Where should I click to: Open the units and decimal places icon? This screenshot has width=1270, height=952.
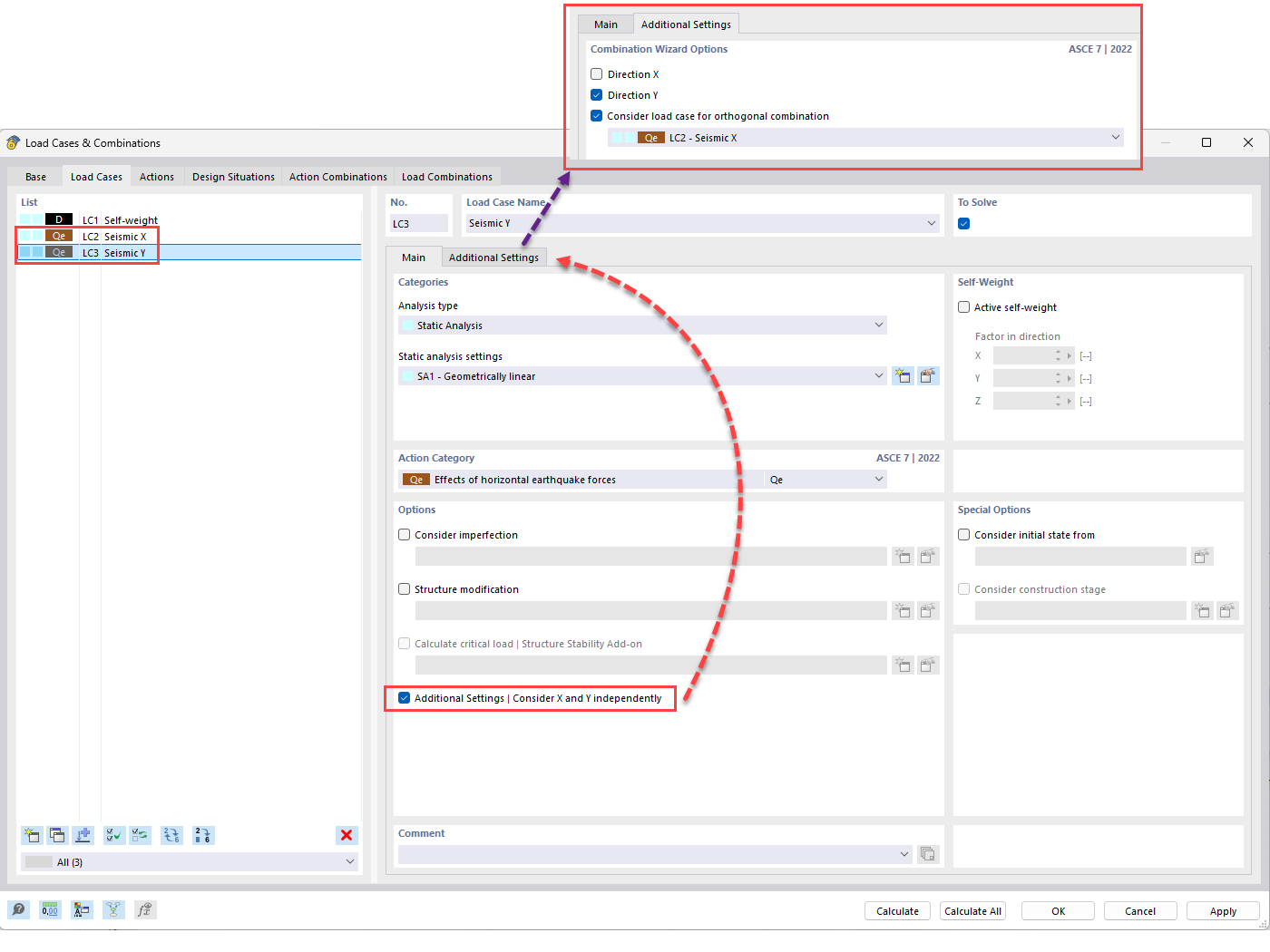pos(50,909)
